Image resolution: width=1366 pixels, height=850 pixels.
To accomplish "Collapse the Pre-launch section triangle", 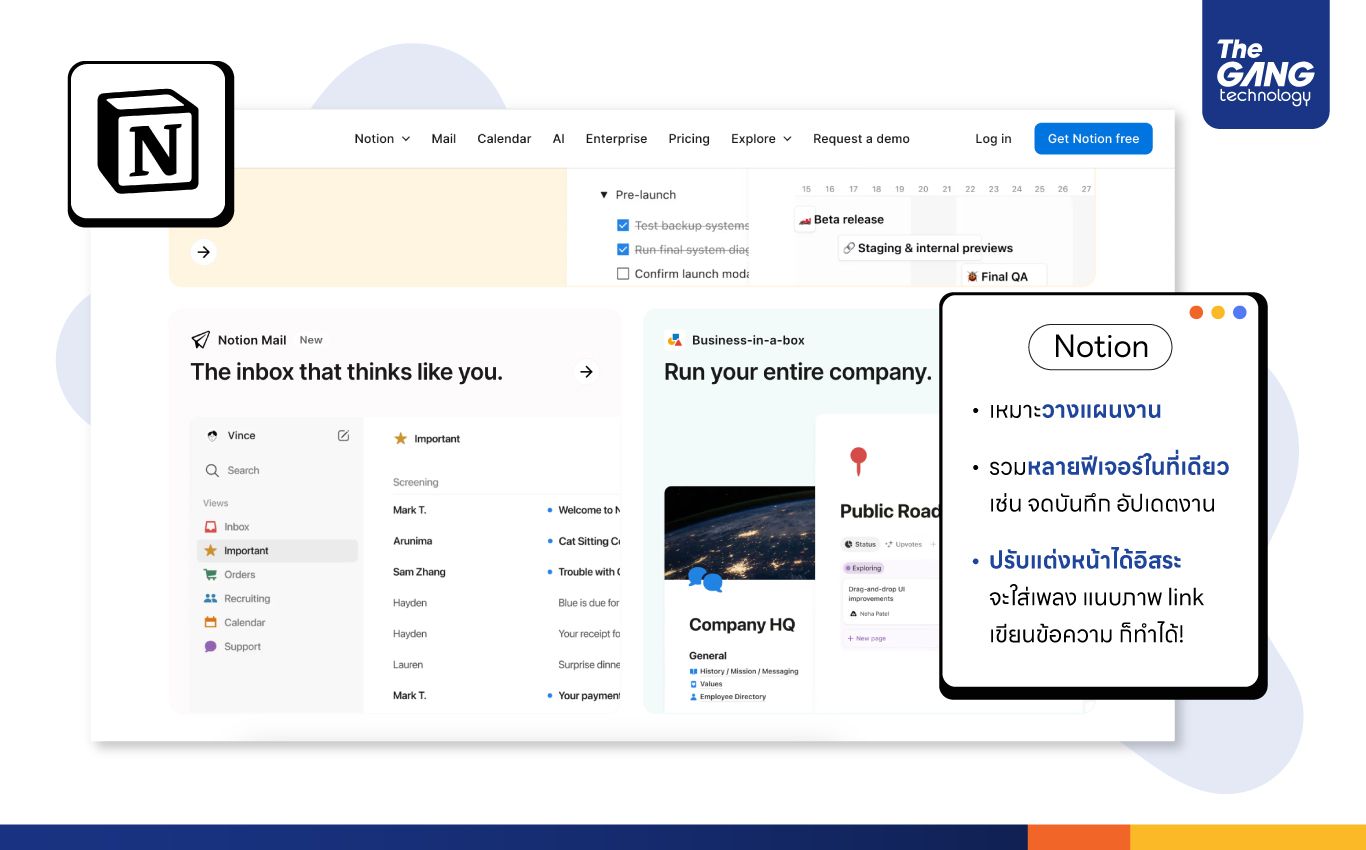I will (604, 195).
